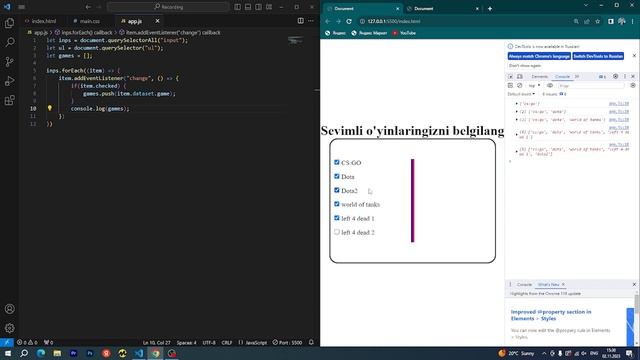
Task: Open Microsoft Edge from the taskbar
Action: click(x=41, y=353)
